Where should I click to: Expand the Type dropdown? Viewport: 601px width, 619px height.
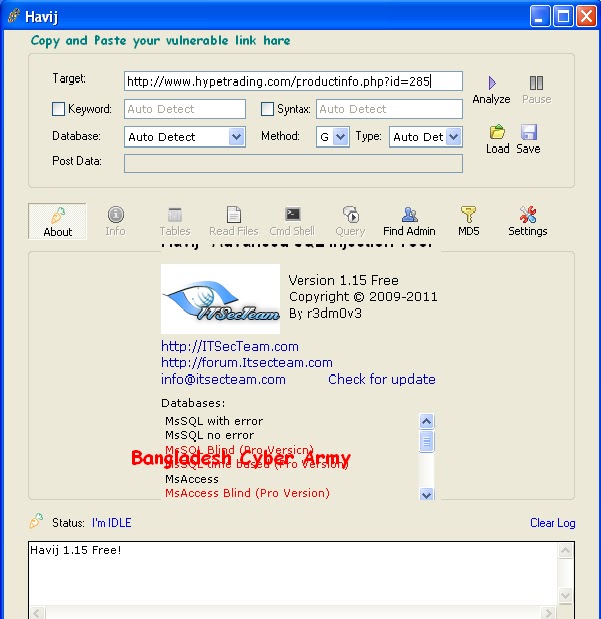(454, 137)
